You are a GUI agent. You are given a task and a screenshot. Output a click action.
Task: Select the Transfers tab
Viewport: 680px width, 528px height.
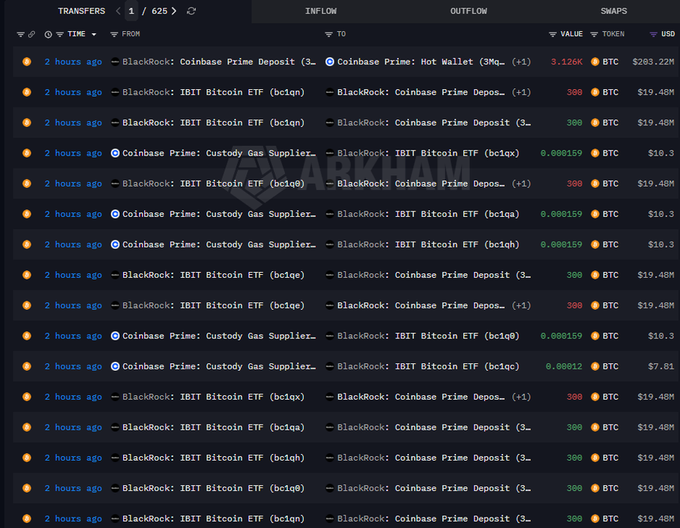click(82, 11)
